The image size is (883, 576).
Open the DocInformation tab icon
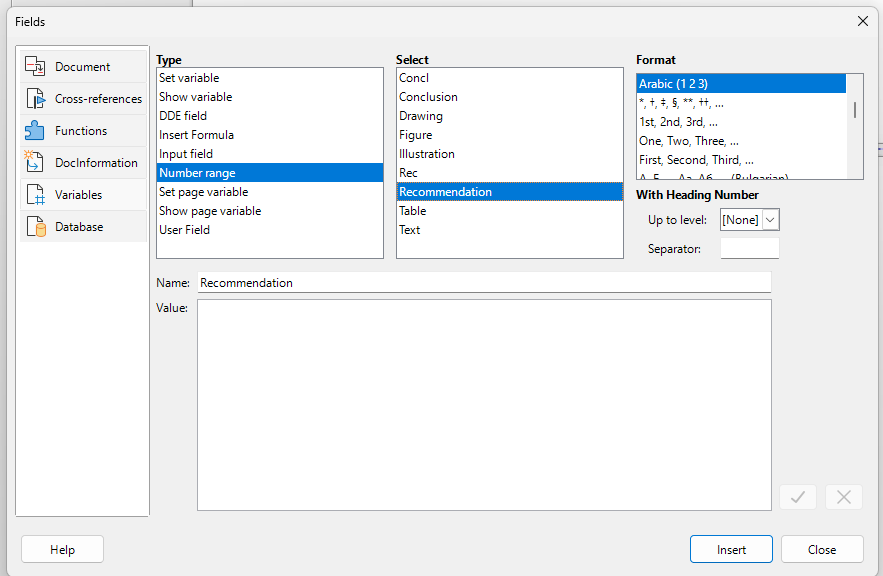34,162
